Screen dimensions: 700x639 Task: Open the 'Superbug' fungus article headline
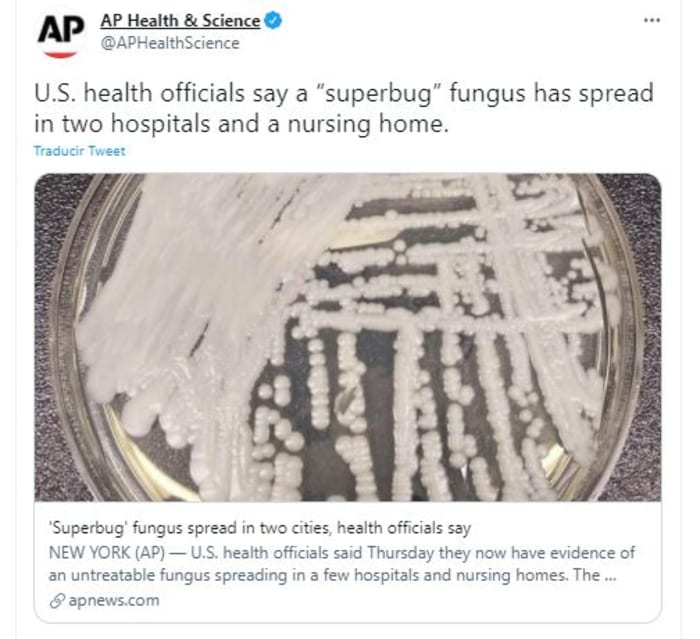260,528
